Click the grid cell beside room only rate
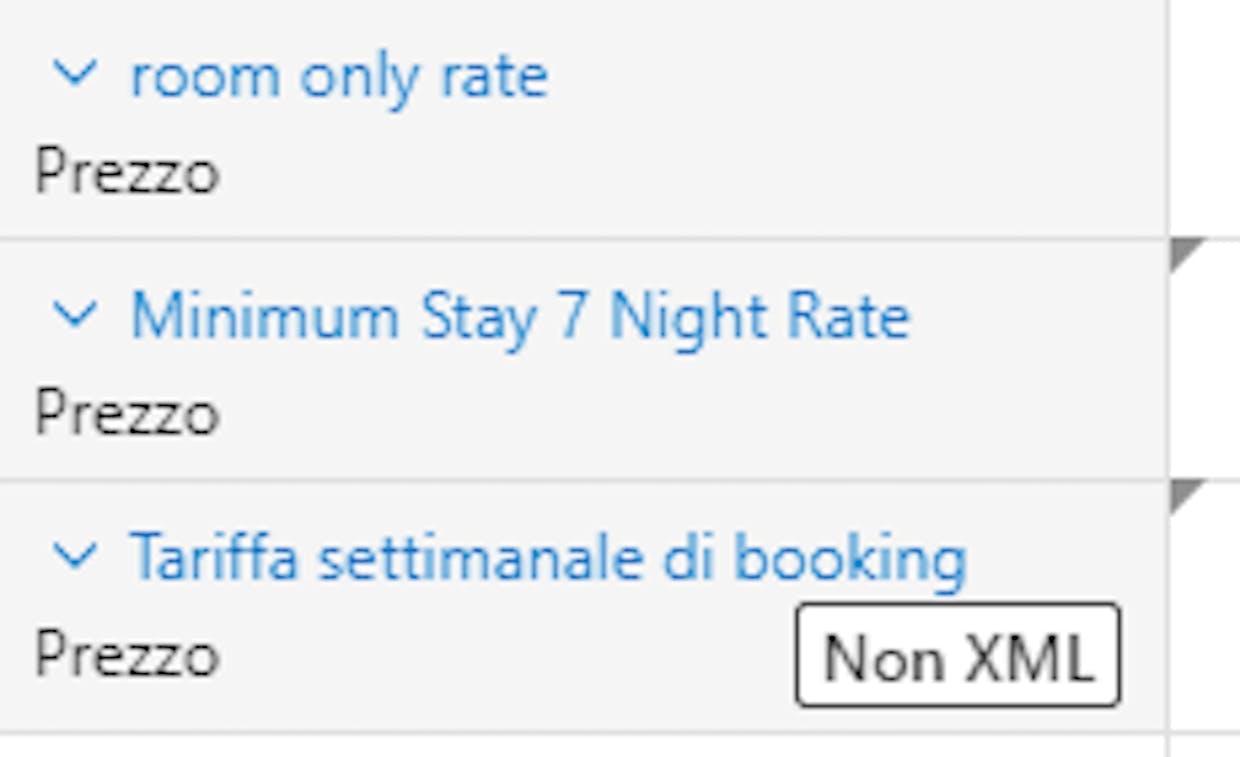 (1205, 120)
